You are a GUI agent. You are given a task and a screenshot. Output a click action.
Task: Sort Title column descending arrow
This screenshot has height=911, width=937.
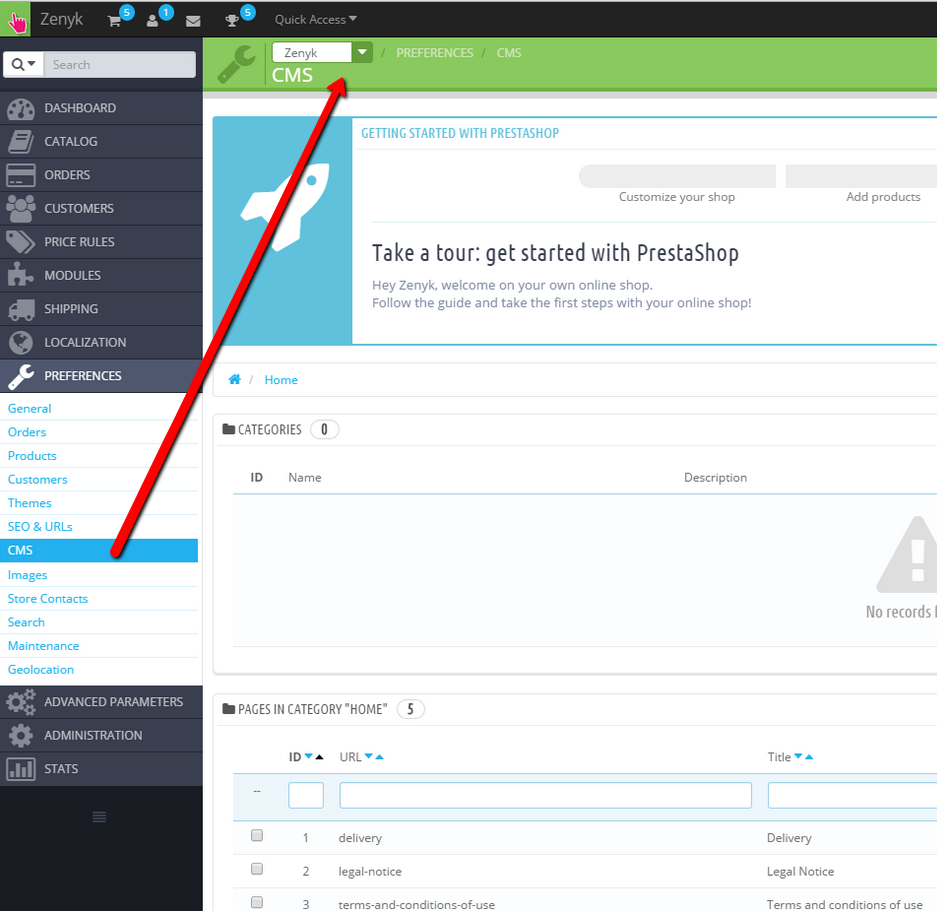[798, 756]
